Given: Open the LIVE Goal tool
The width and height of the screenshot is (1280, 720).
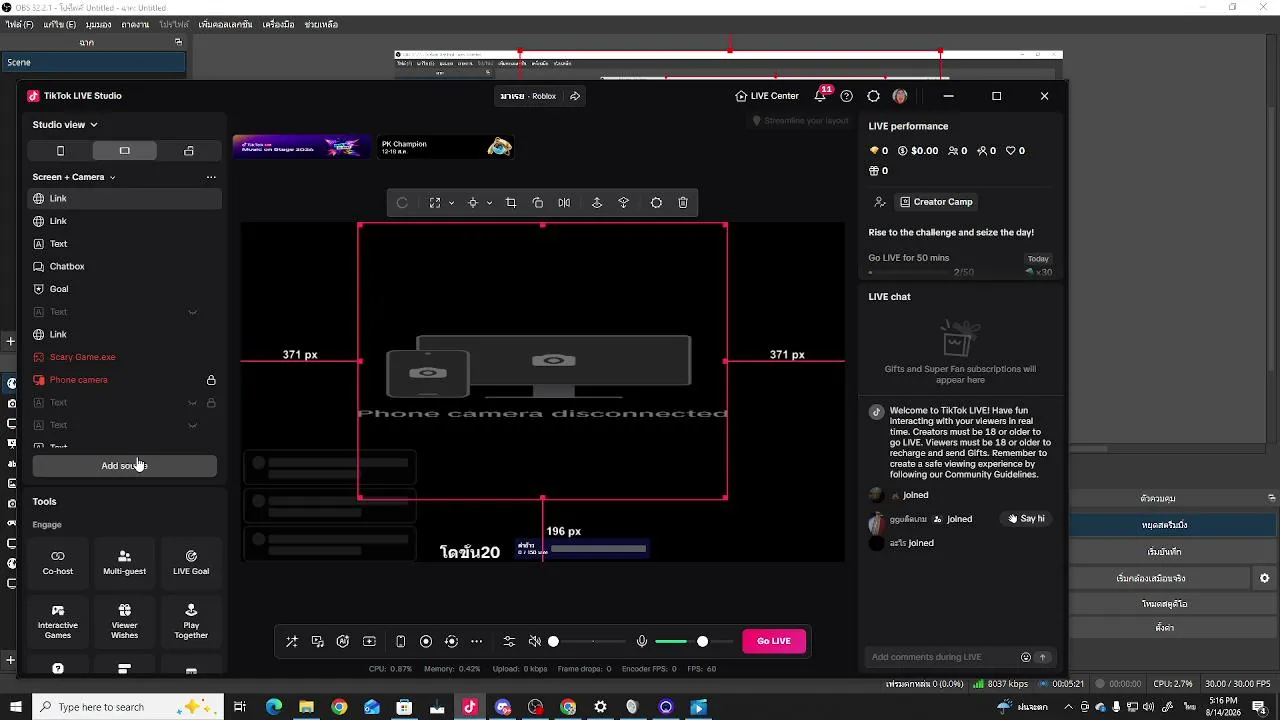Looking at the screenshot, I should [191, 563].
